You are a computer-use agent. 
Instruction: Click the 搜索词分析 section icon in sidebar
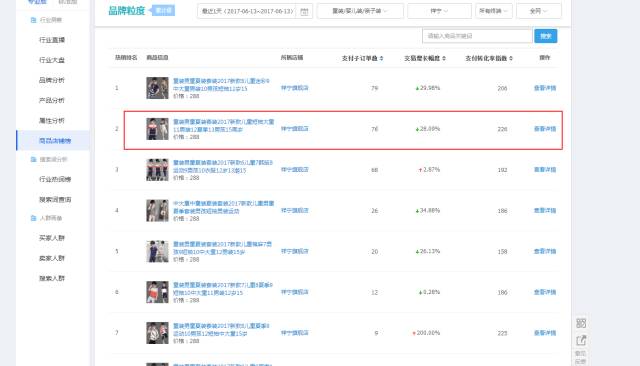33,160
